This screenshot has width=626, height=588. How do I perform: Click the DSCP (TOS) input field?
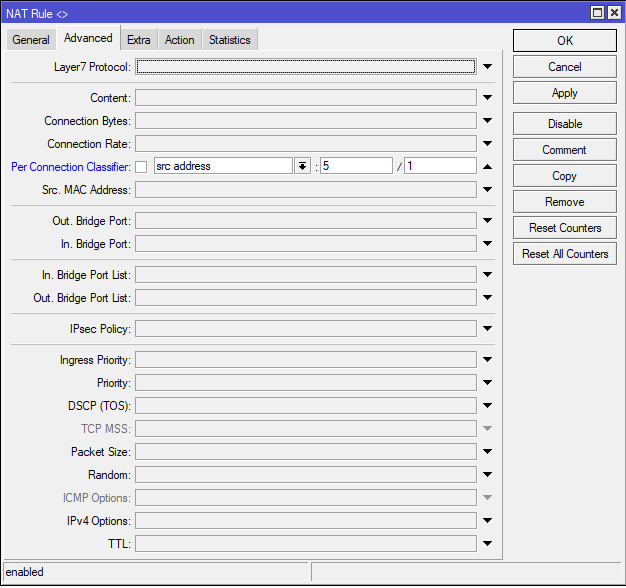(306, 406)
